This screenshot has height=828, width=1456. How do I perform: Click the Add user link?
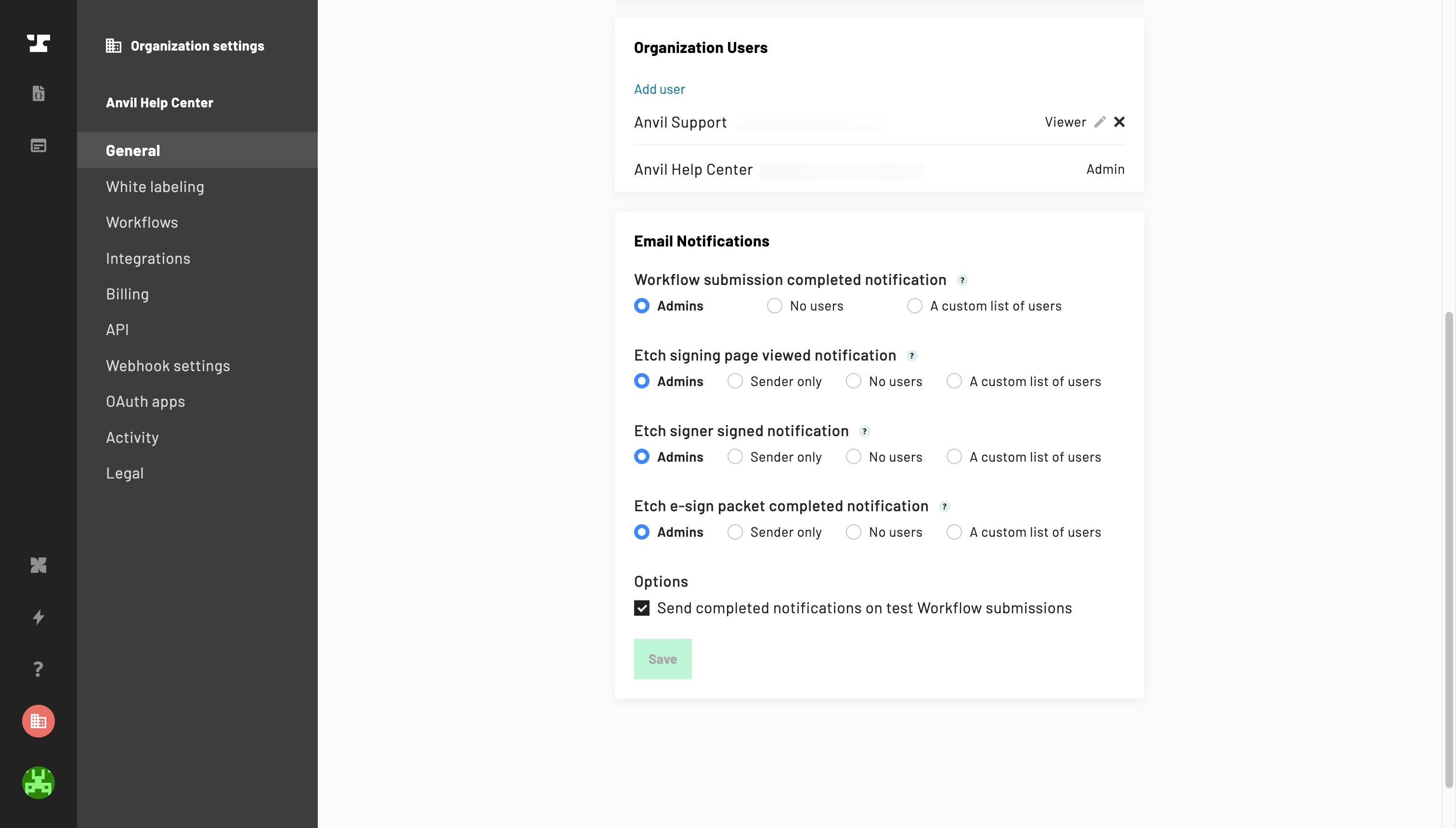pyautogui.click(x=659, y=89)
